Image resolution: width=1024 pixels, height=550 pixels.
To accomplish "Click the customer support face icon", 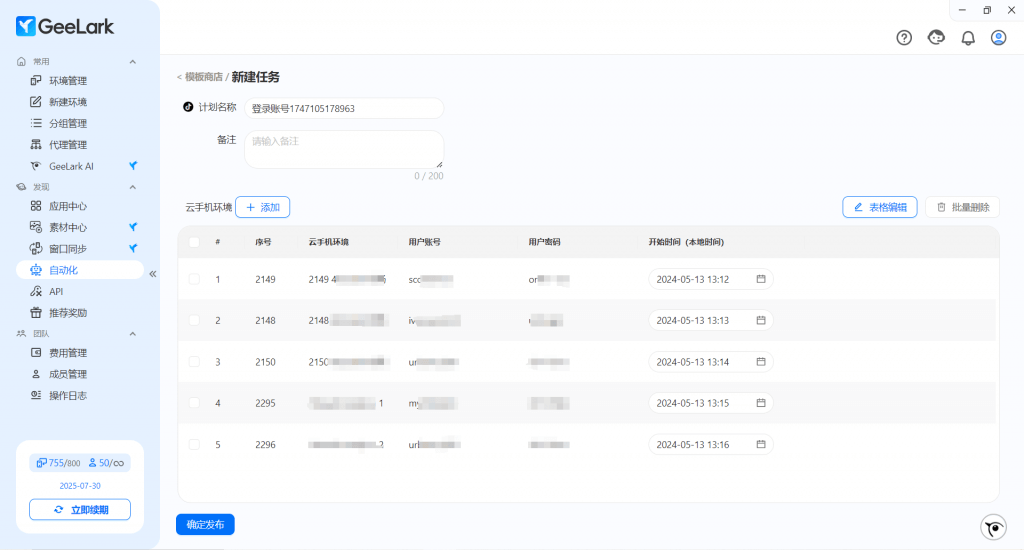I will click(936, 38).
